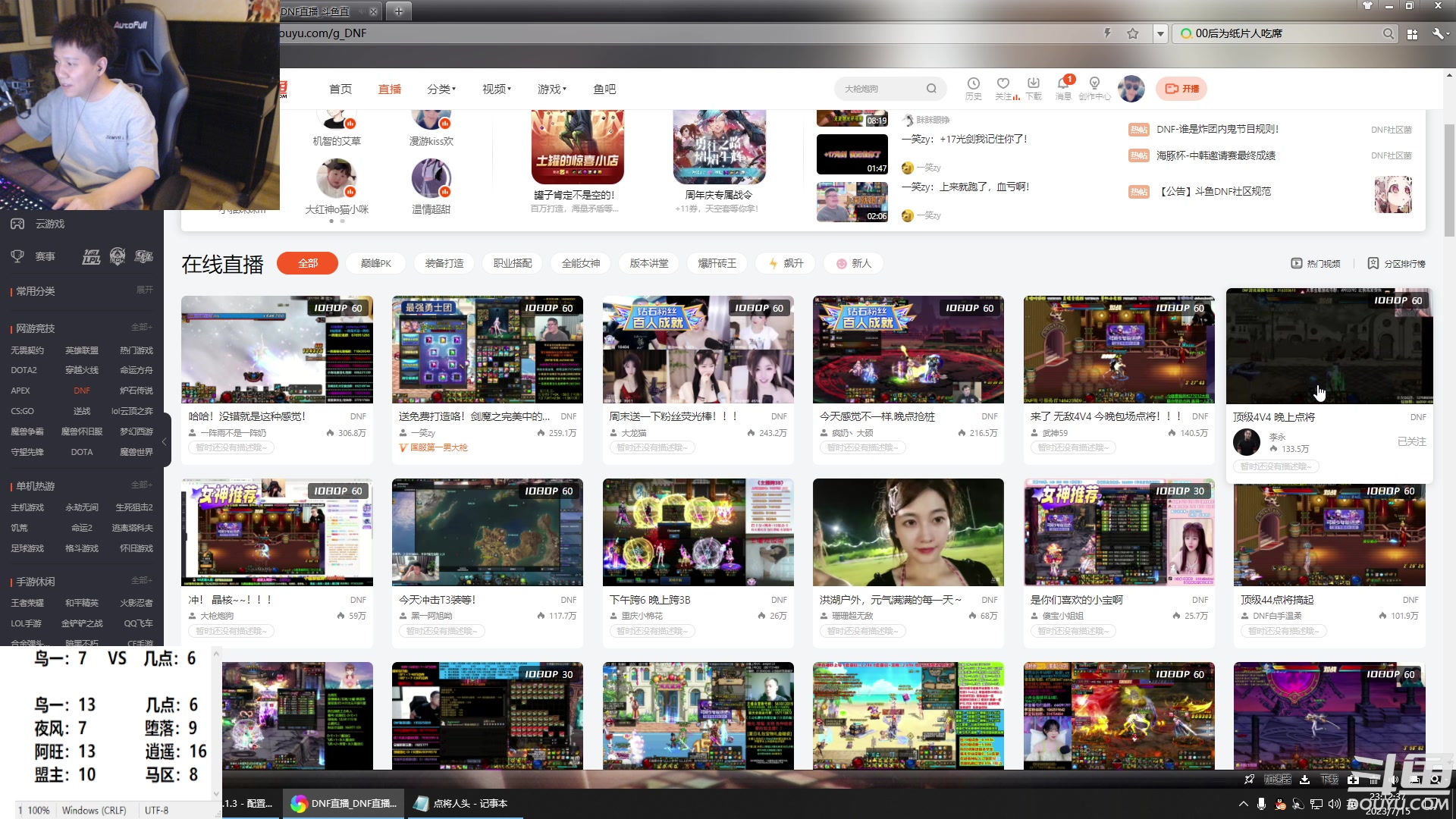The height and width of the screenshot is (819, 1456).
Task: Open the post DNF-谁是炸团内鬼节目规则!
Action: coord(1218,129)
